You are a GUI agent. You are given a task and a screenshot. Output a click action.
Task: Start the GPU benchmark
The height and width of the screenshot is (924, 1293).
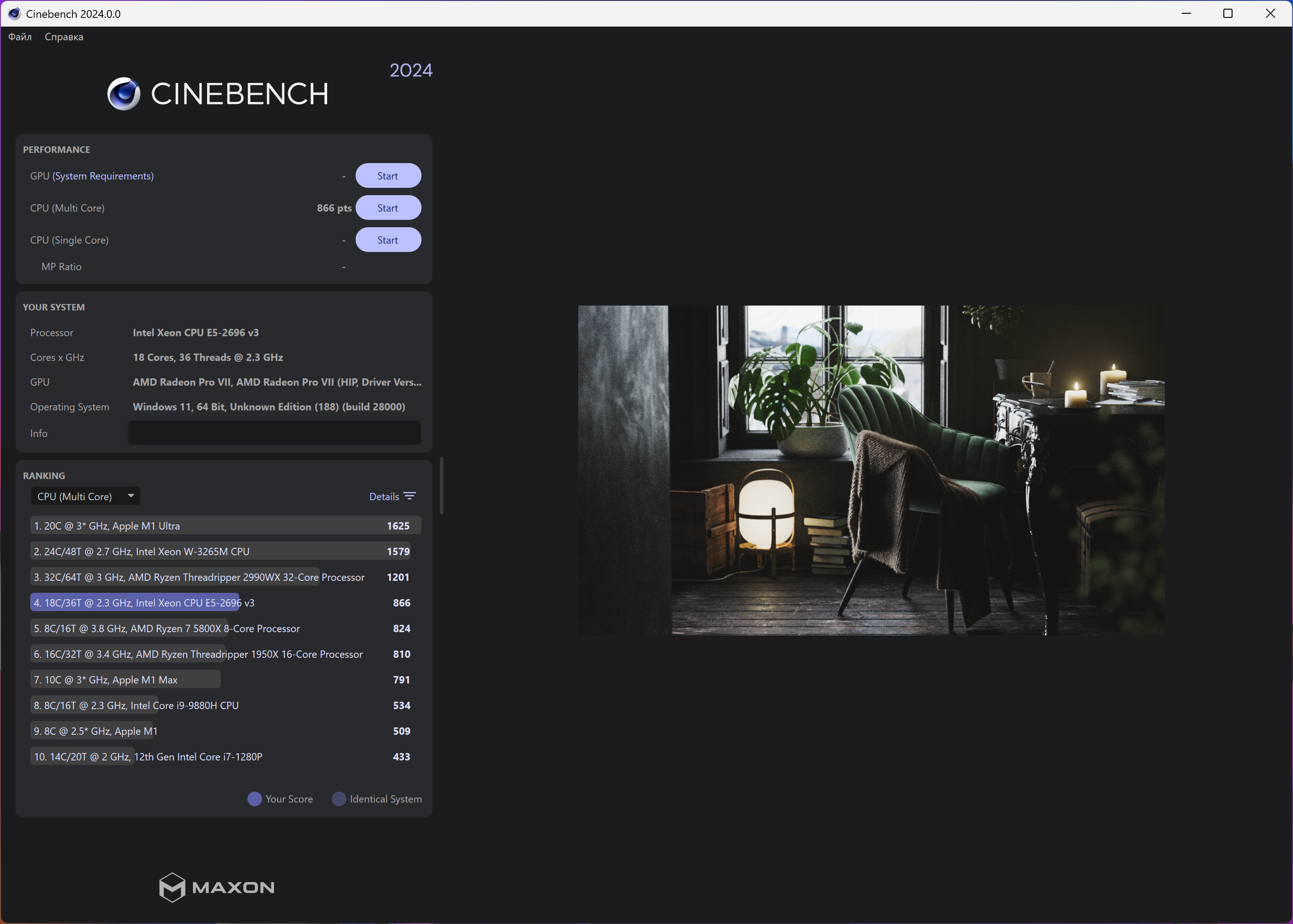388,176
